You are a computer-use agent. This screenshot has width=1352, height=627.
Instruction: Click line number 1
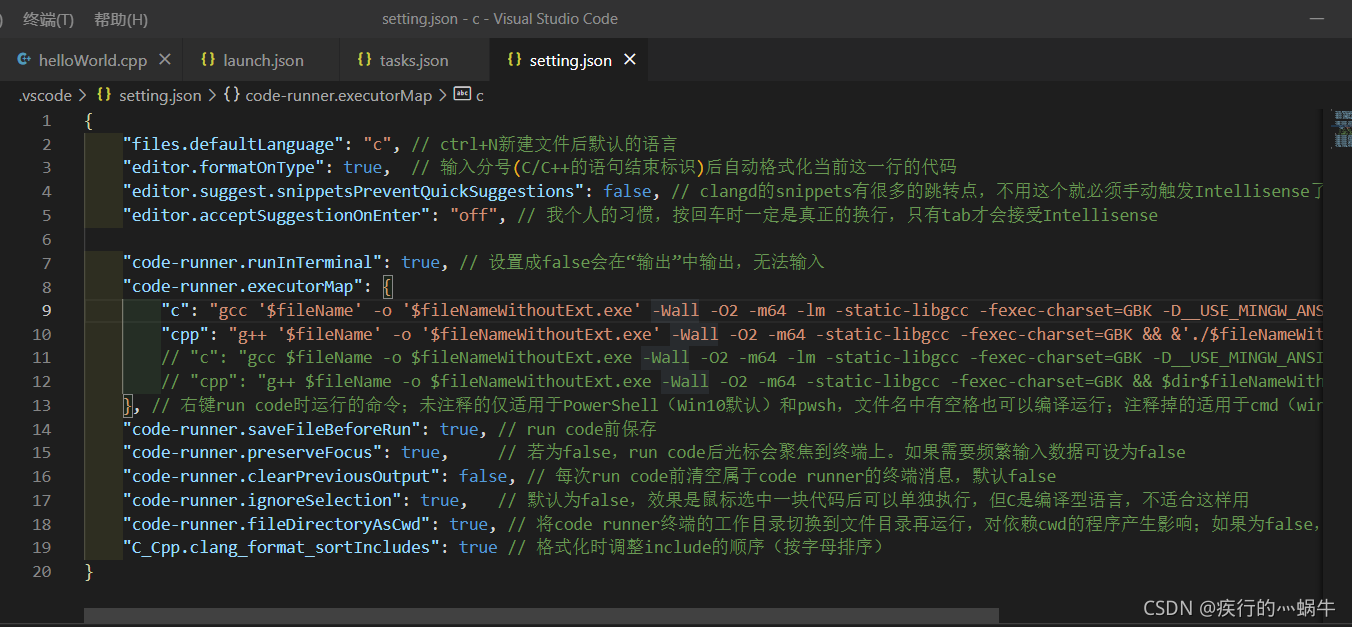[x=46, y=120]
